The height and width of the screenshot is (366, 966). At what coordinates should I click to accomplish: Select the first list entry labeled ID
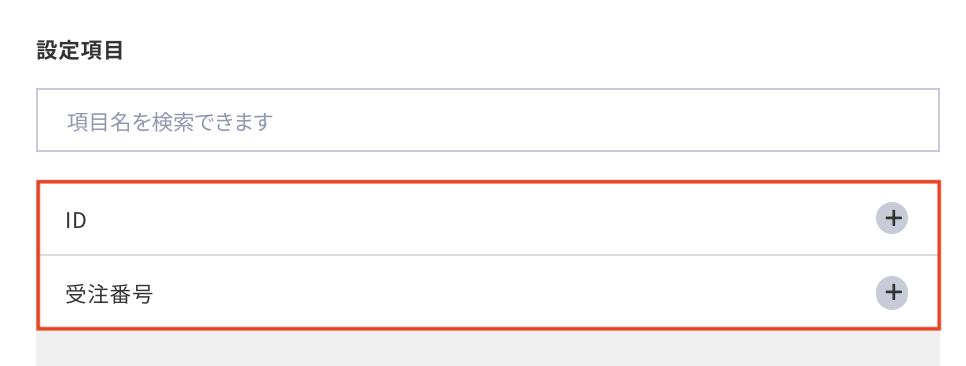click(x=488, y=219)
